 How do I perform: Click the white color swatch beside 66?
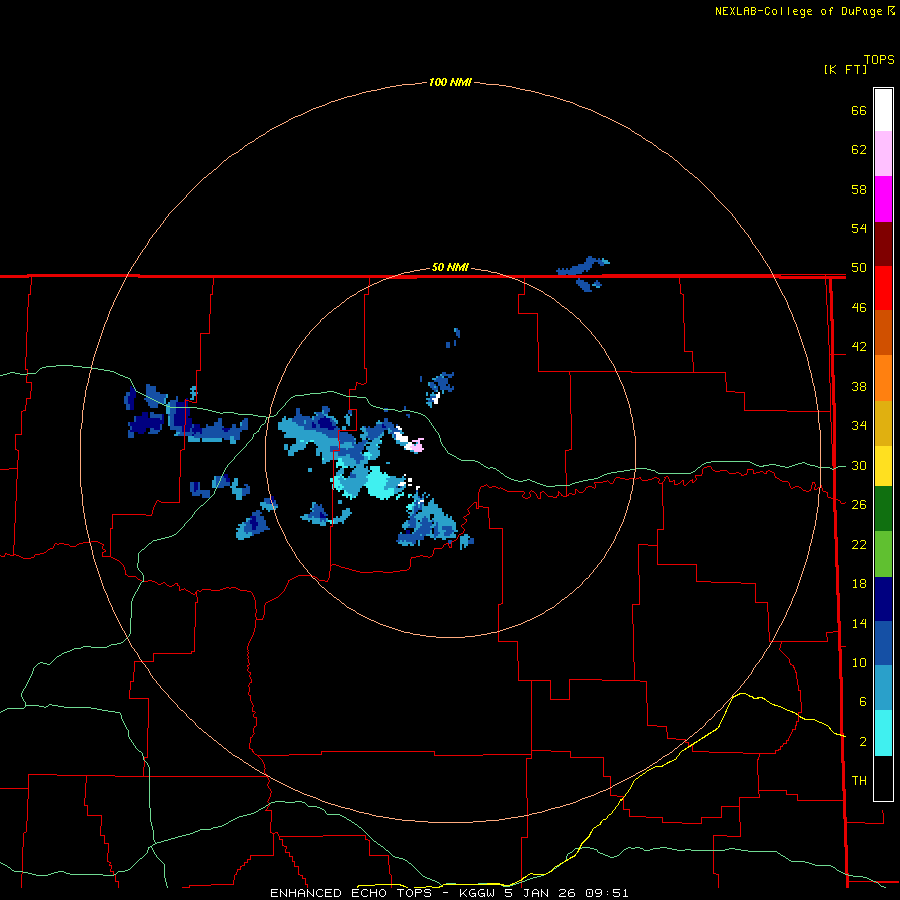pos(883,110)
